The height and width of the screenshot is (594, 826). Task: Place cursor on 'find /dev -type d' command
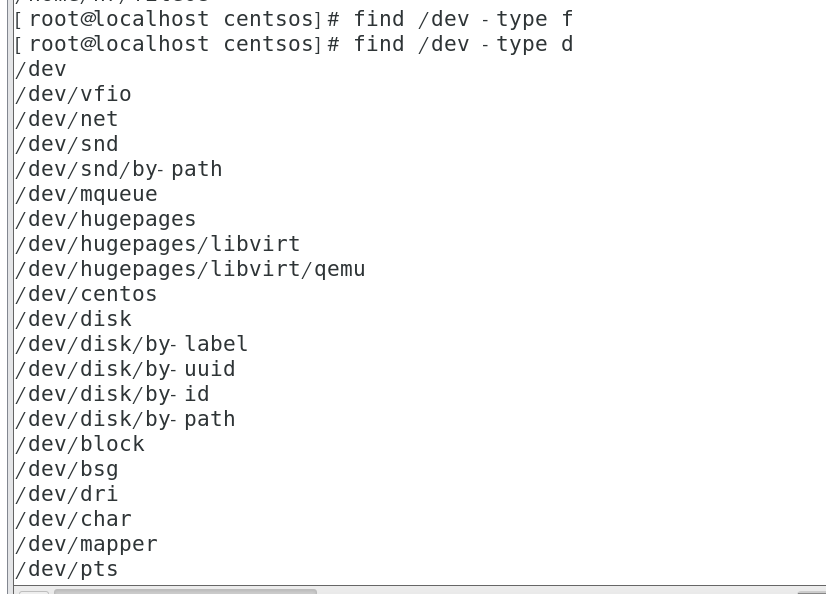coord(462,44)
